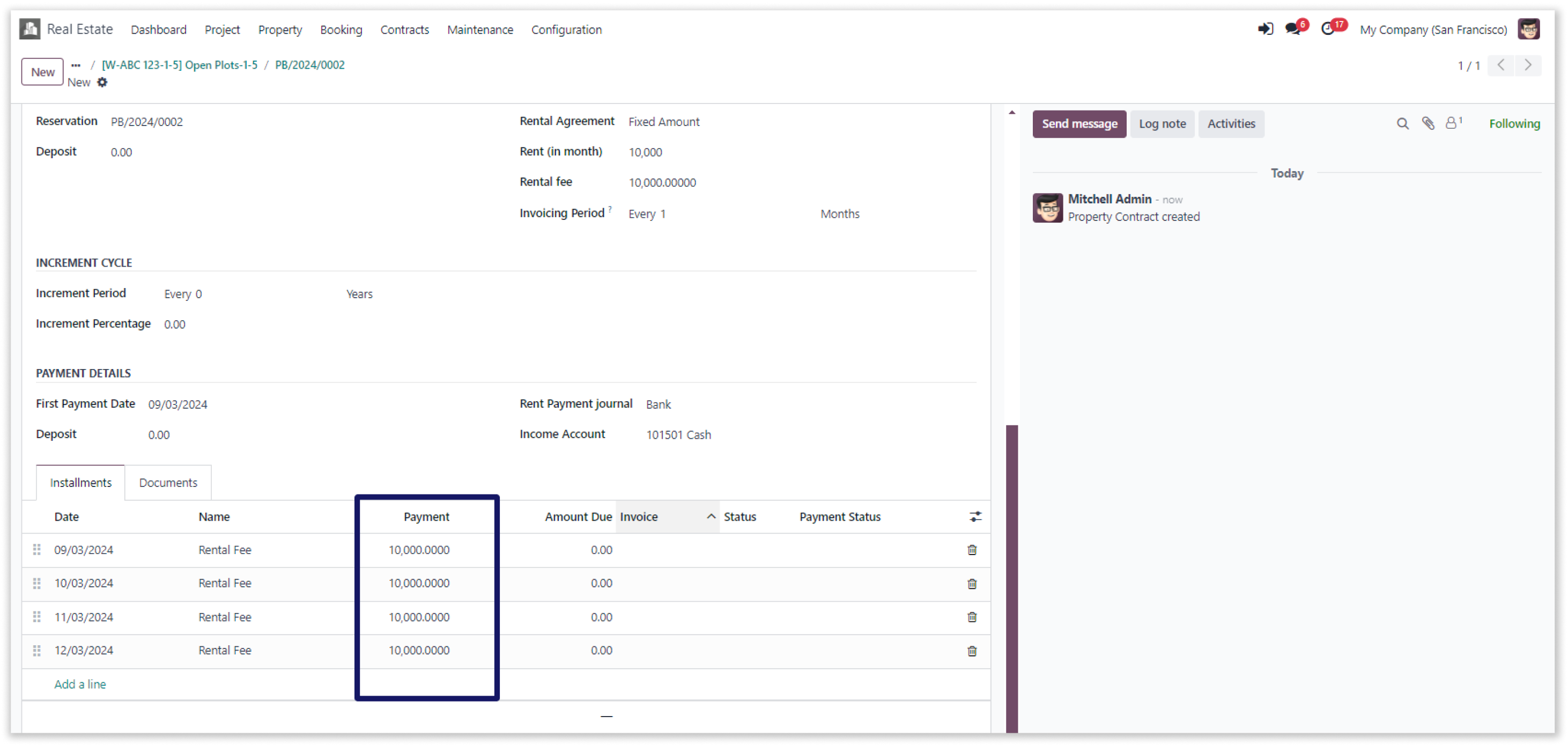Sort by the Date column header
Image resolution: width=1568 pixels, height=745 pixels.
pos(66,516)
